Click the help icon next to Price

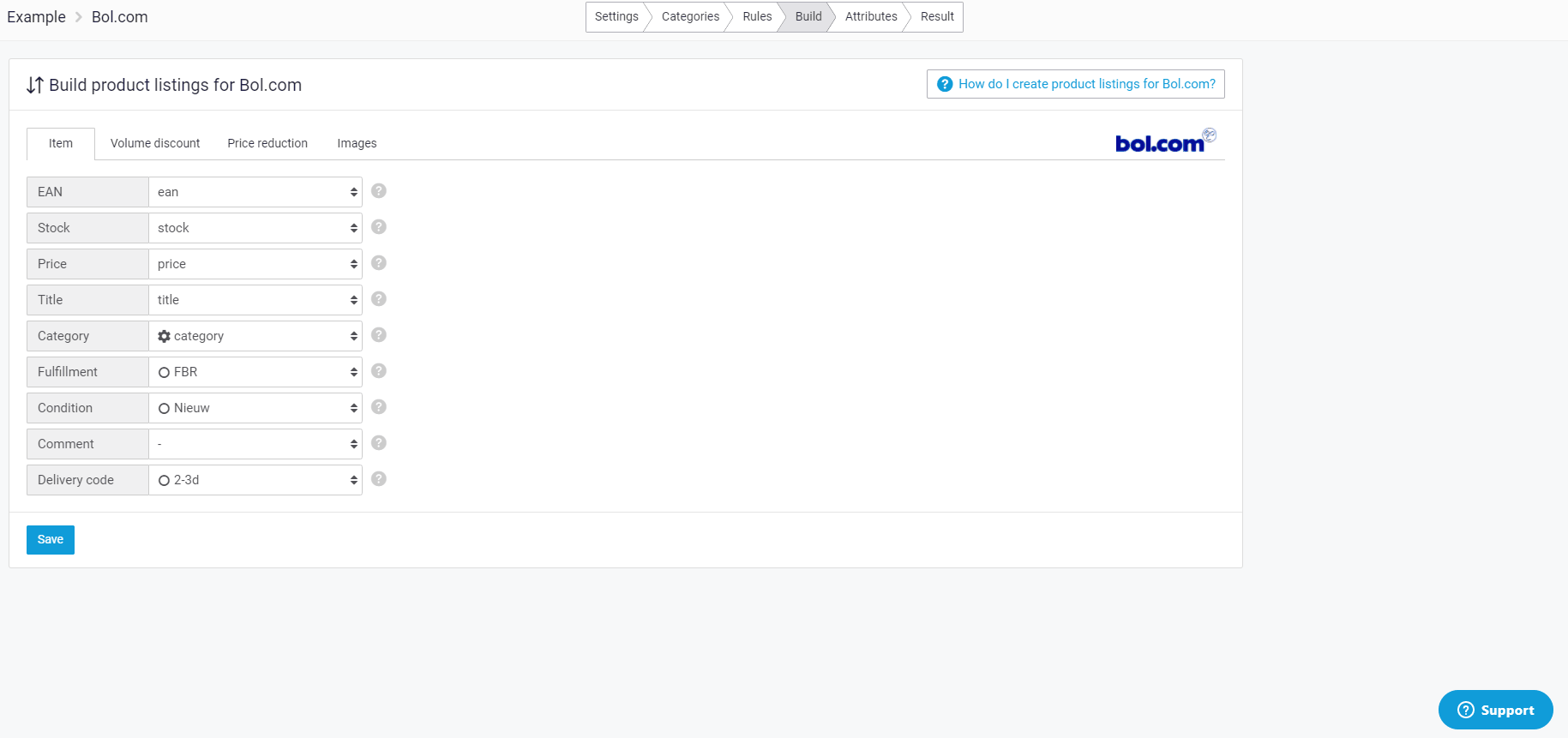click(379, 263)
